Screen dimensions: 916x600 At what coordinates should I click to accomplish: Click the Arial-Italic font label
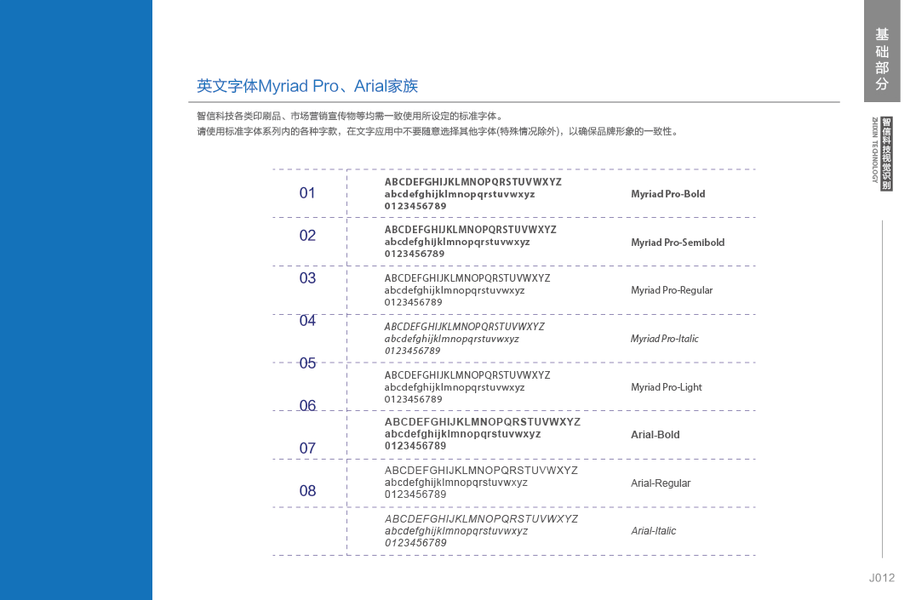point(653,531)
